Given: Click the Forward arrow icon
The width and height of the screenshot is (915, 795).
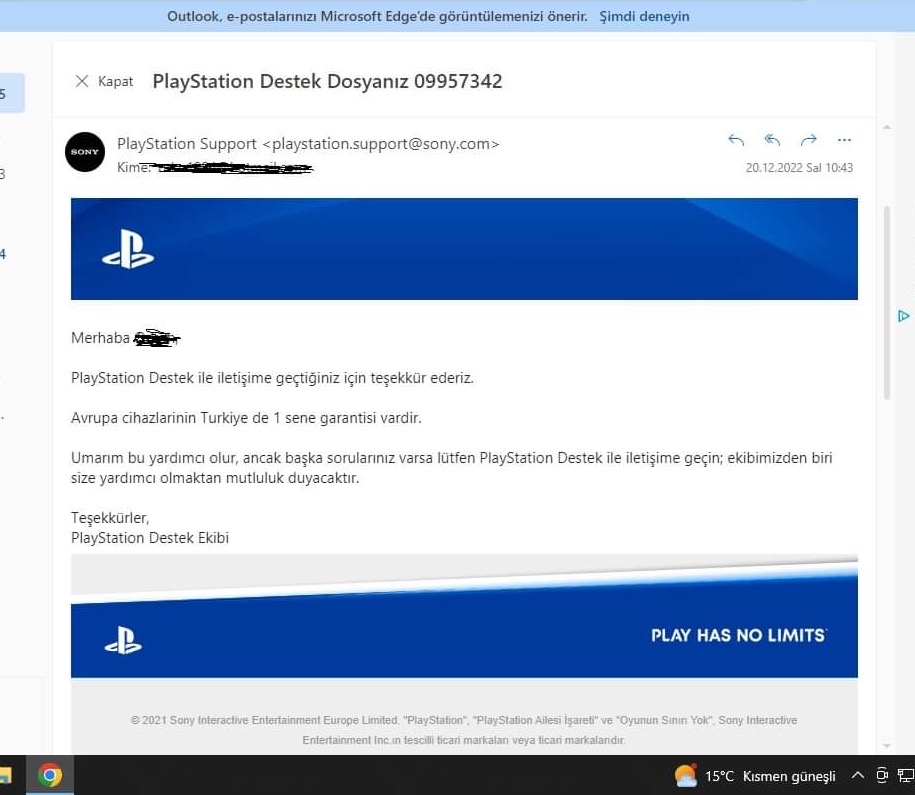Looking at the screenshot, I should pos(808,140).
